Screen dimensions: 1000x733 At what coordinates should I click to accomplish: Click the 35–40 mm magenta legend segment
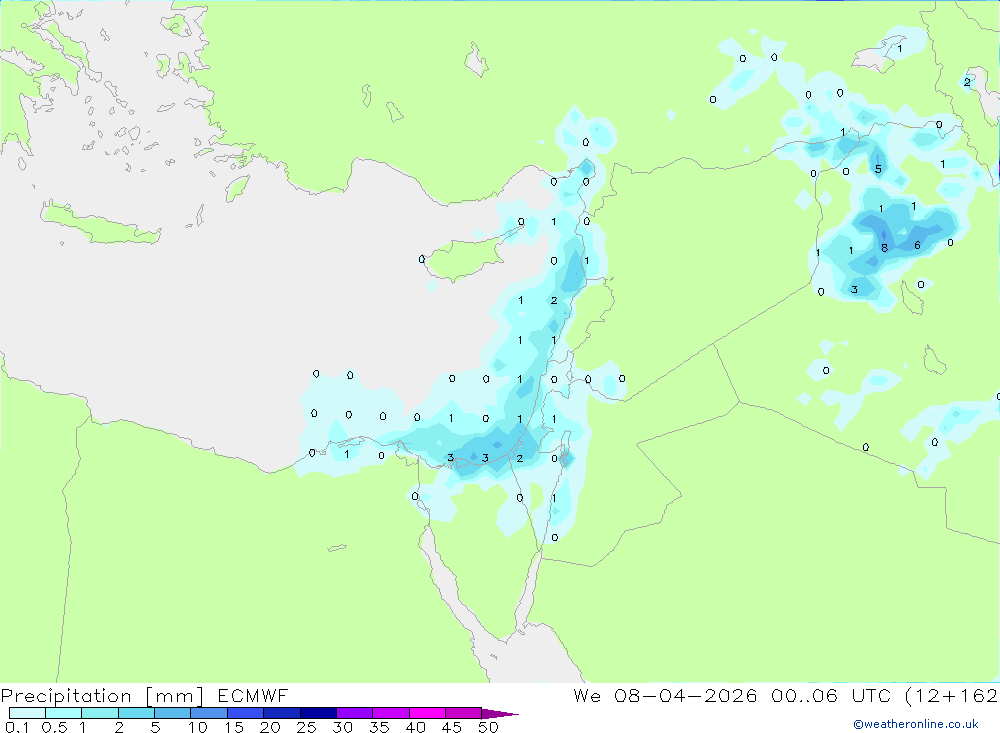390,713
